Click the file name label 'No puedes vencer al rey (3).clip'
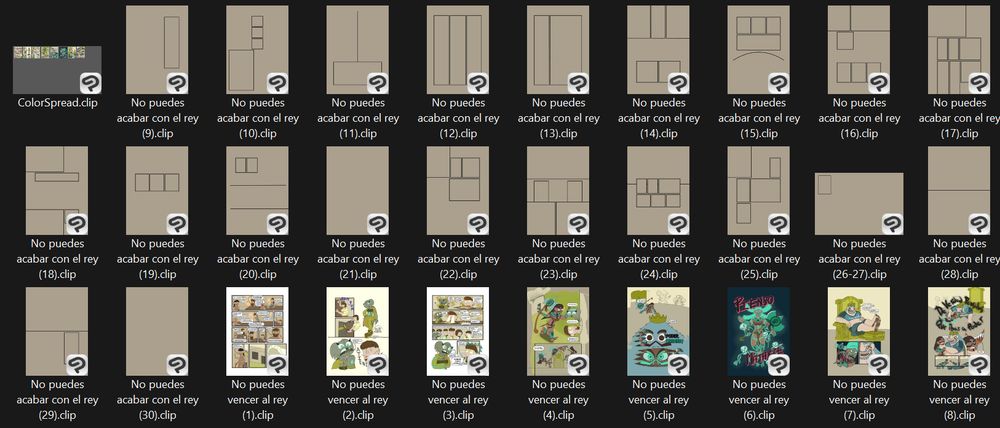 (458, 400)
